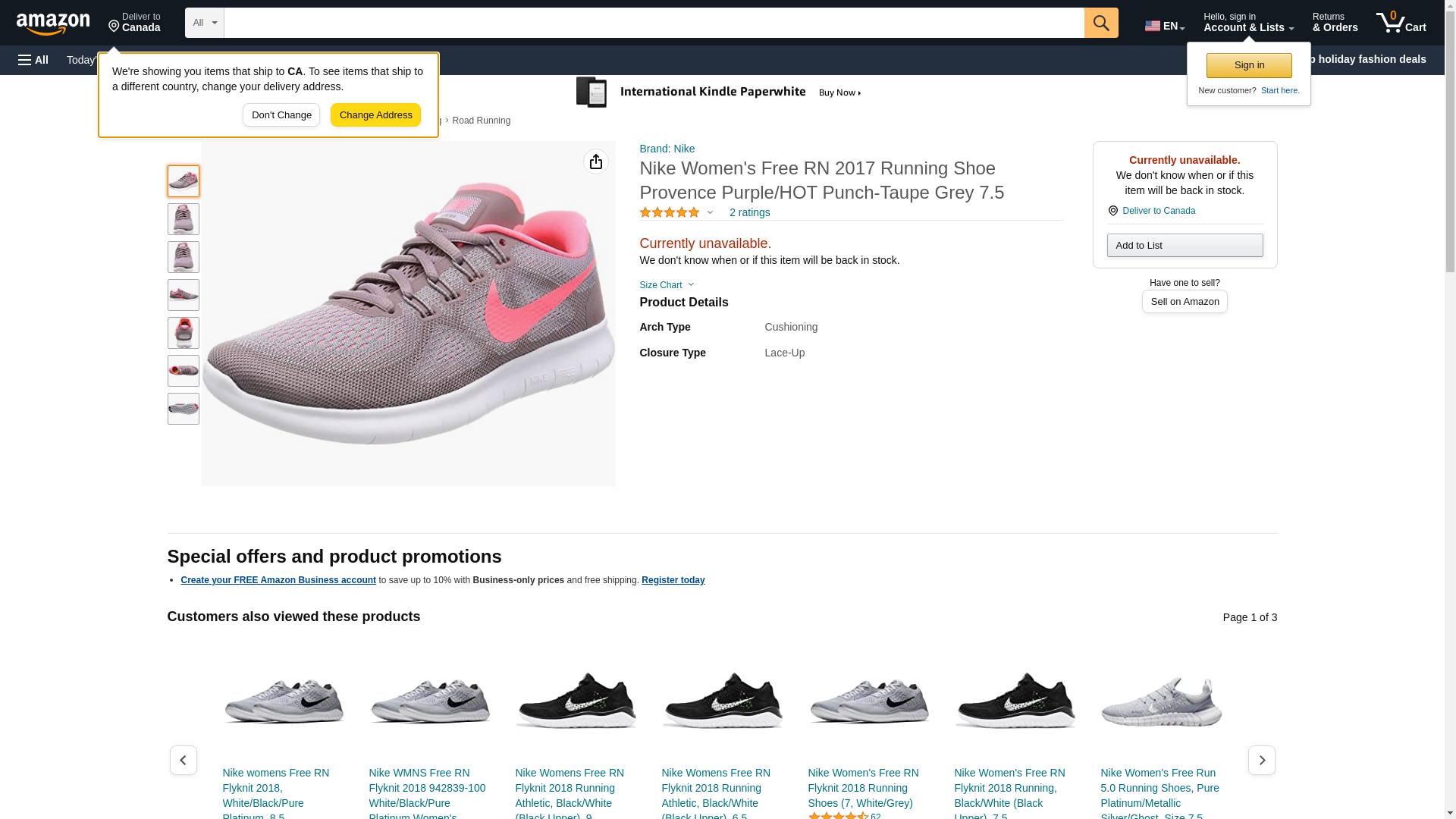This screenshot has height=819, width=1456.
Task: Click the share icon on product image
Action: point(595,162)
